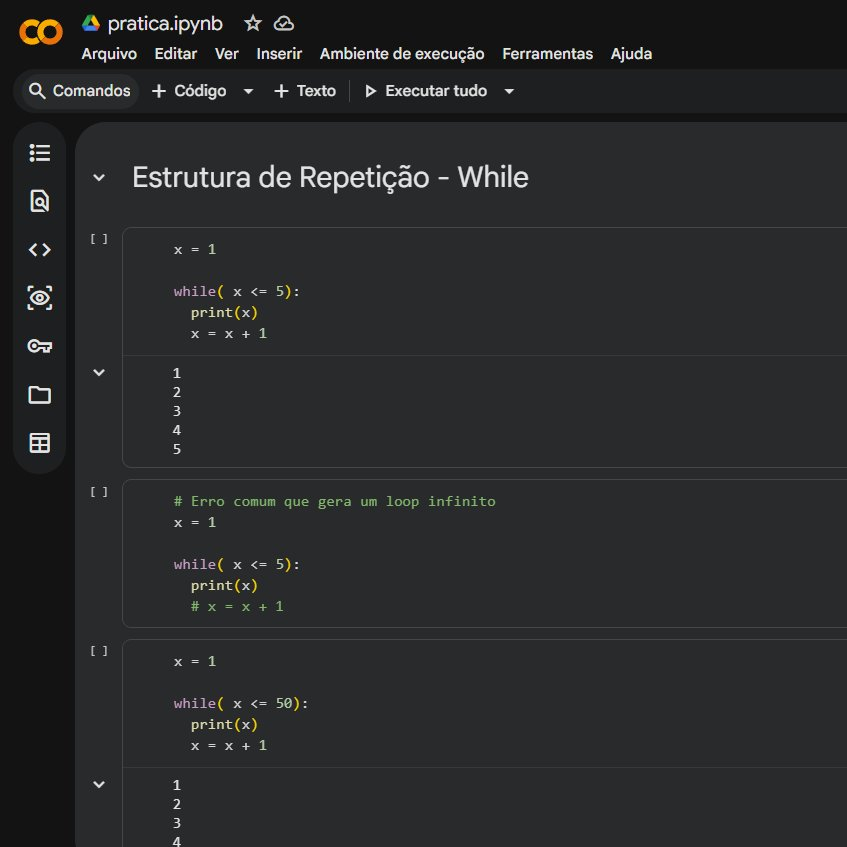Open the code snippets sidebar icon
Viewport: 847px width, 847px height.
coord(39,250)
